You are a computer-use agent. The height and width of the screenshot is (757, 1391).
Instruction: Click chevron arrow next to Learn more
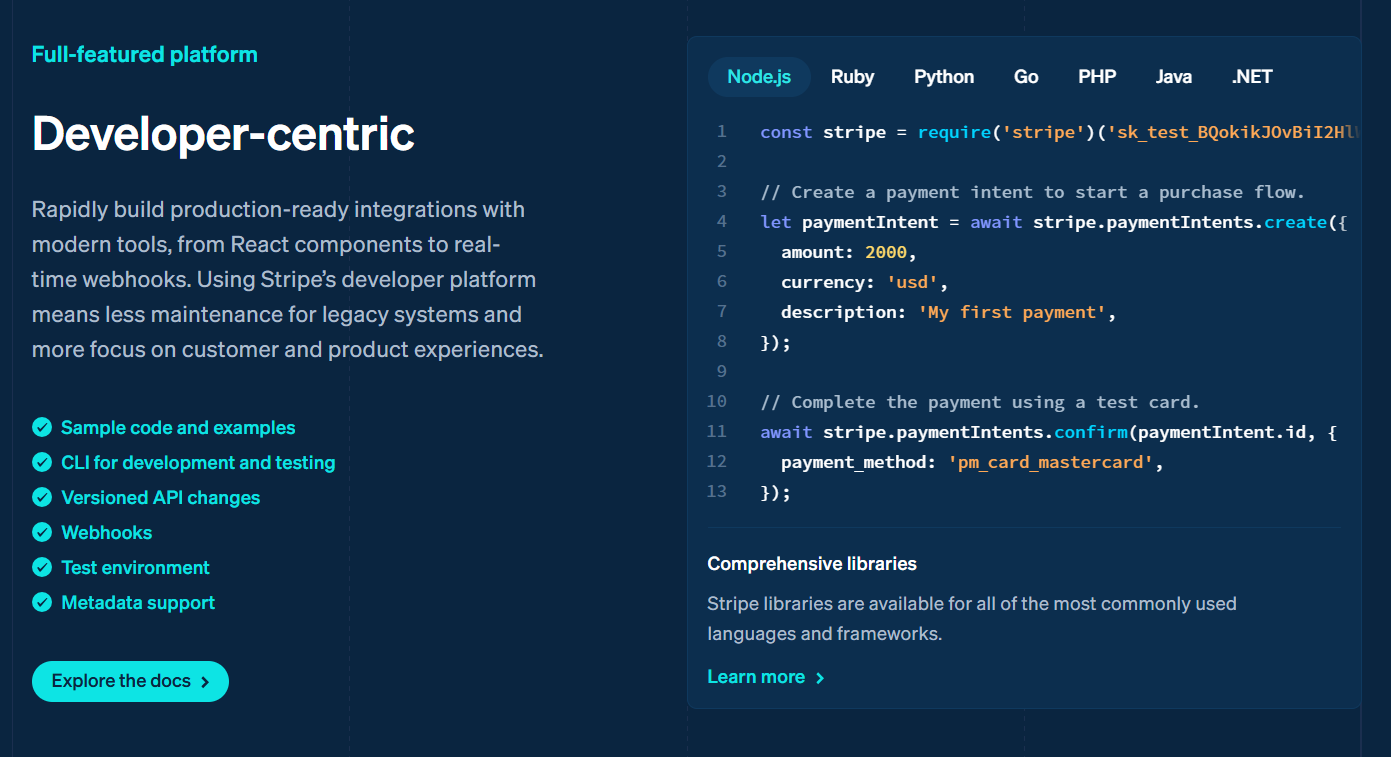click(x=820, y=678)
